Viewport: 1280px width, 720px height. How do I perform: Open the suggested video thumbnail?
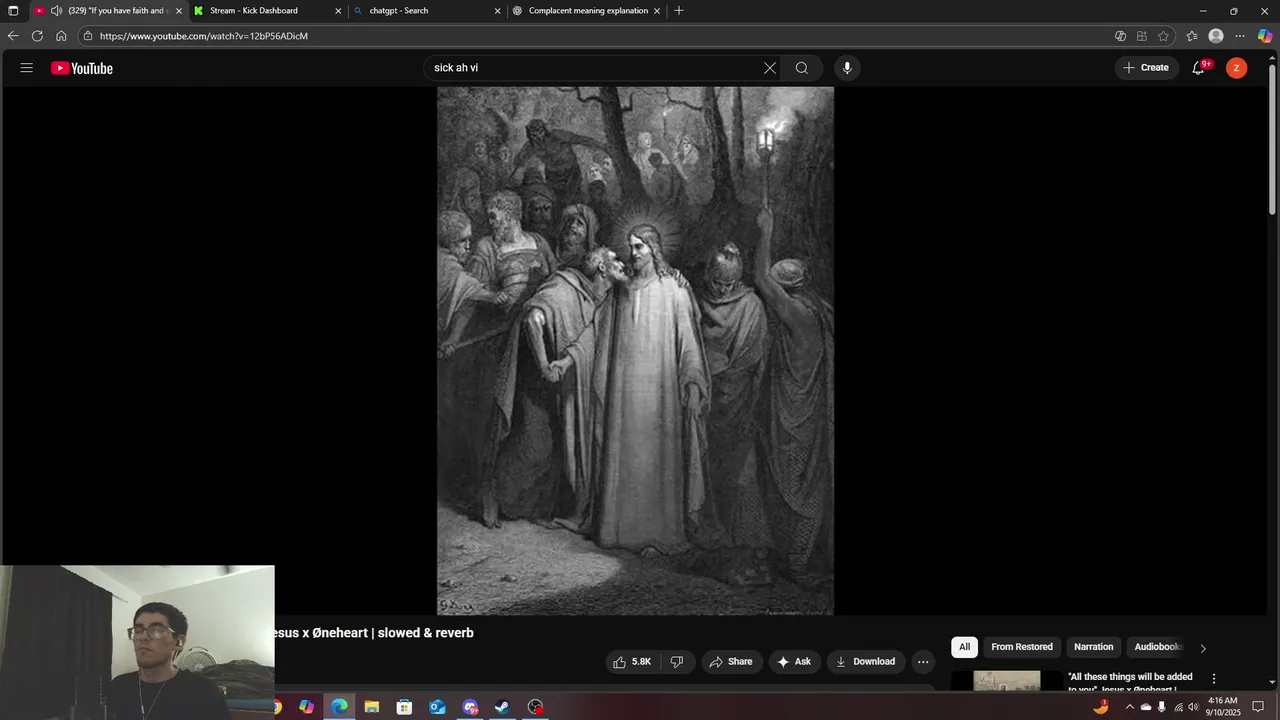1007,681
